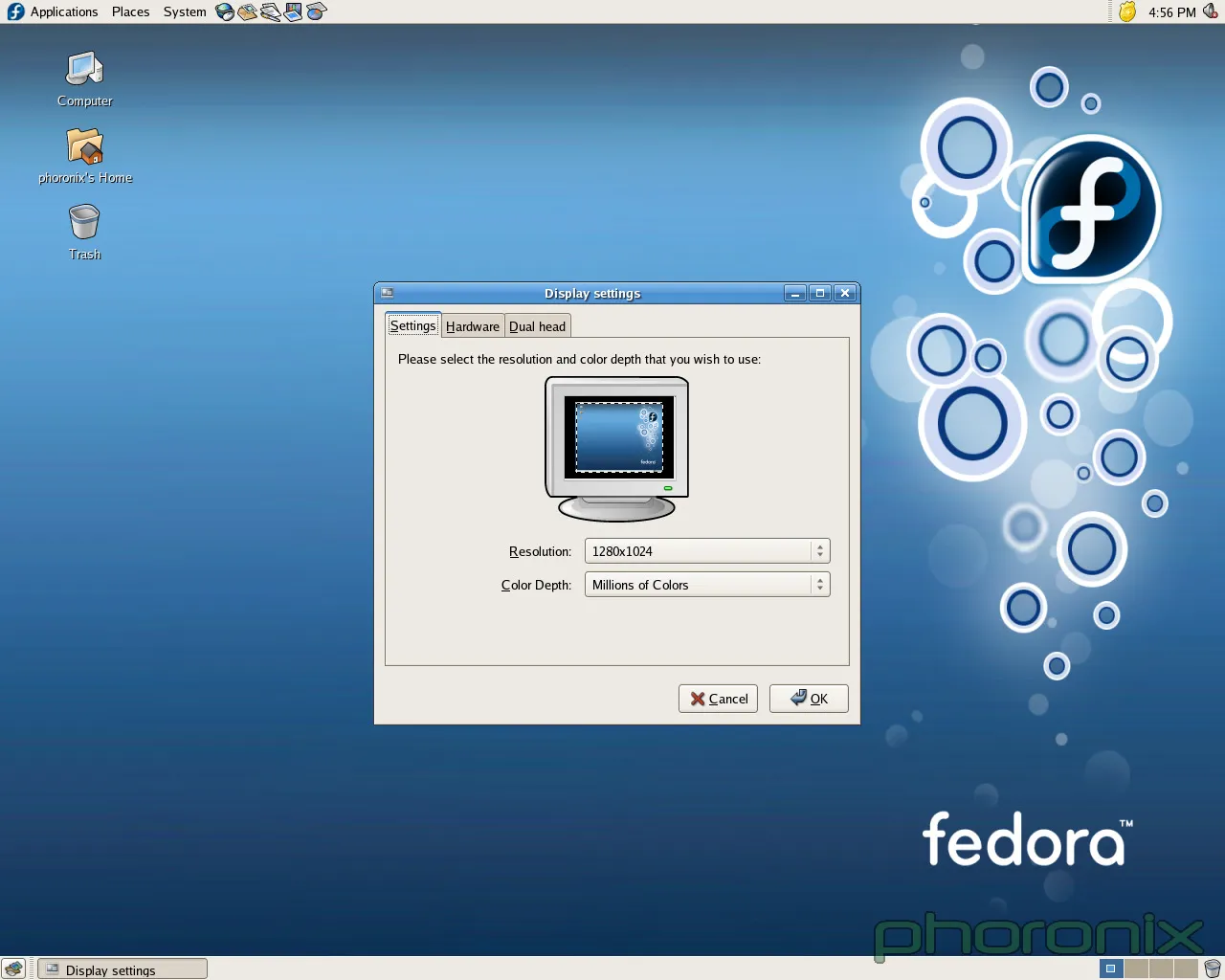Image resolution: width=1225 pixels, height=980 pixels.
Task: Open the Fedora Applications menu
Action: [x=53, y=11]
